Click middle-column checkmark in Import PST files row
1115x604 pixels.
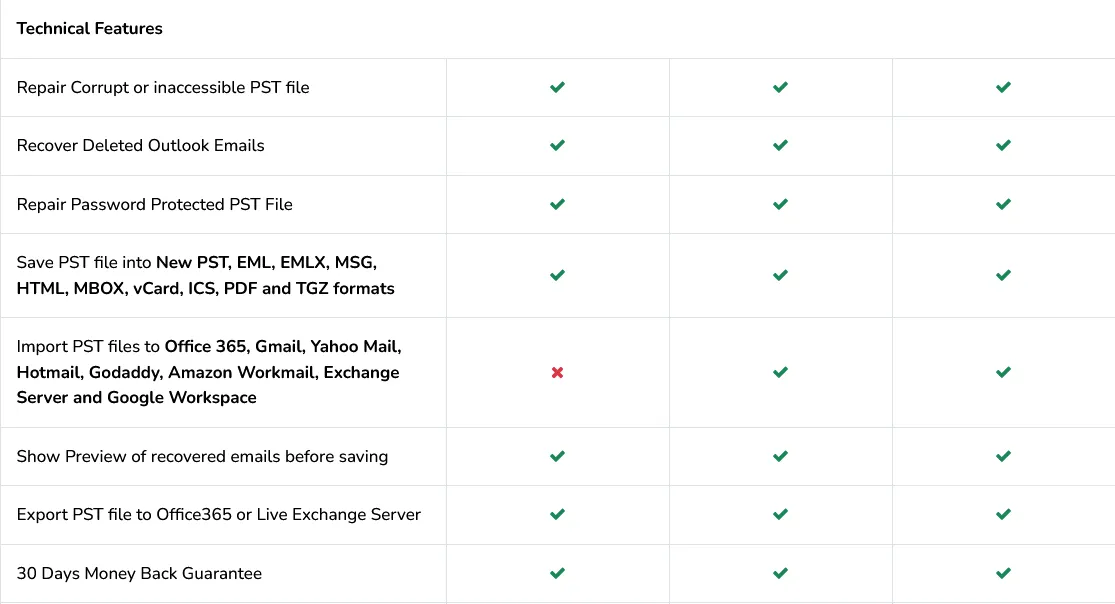click(780, 372)
